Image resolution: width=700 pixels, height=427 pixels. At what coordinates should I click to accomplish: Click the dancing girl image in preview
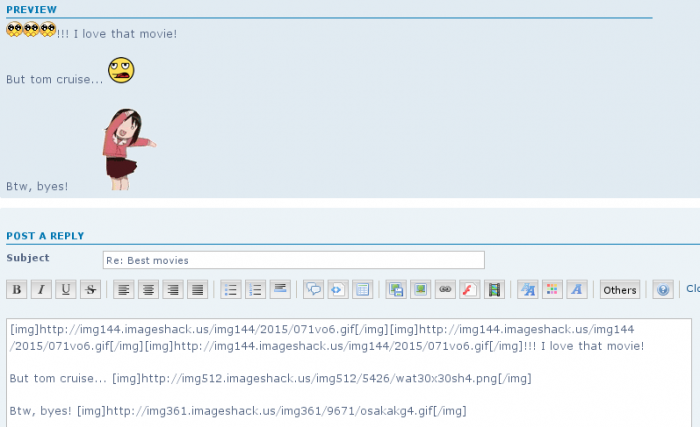129,149
